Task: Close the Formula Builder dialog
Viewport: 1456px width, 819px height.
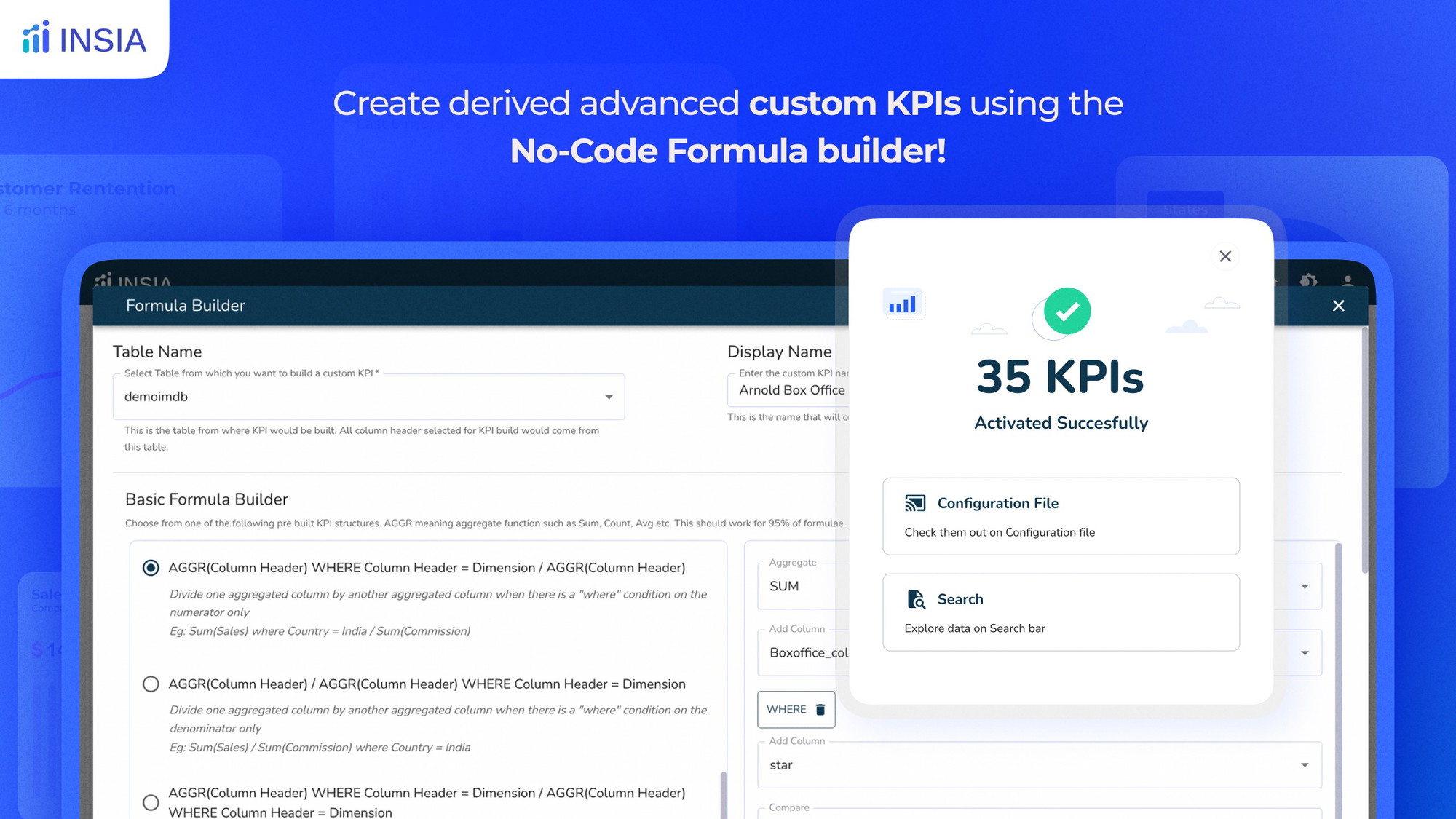Action: tap(1338, 306)
